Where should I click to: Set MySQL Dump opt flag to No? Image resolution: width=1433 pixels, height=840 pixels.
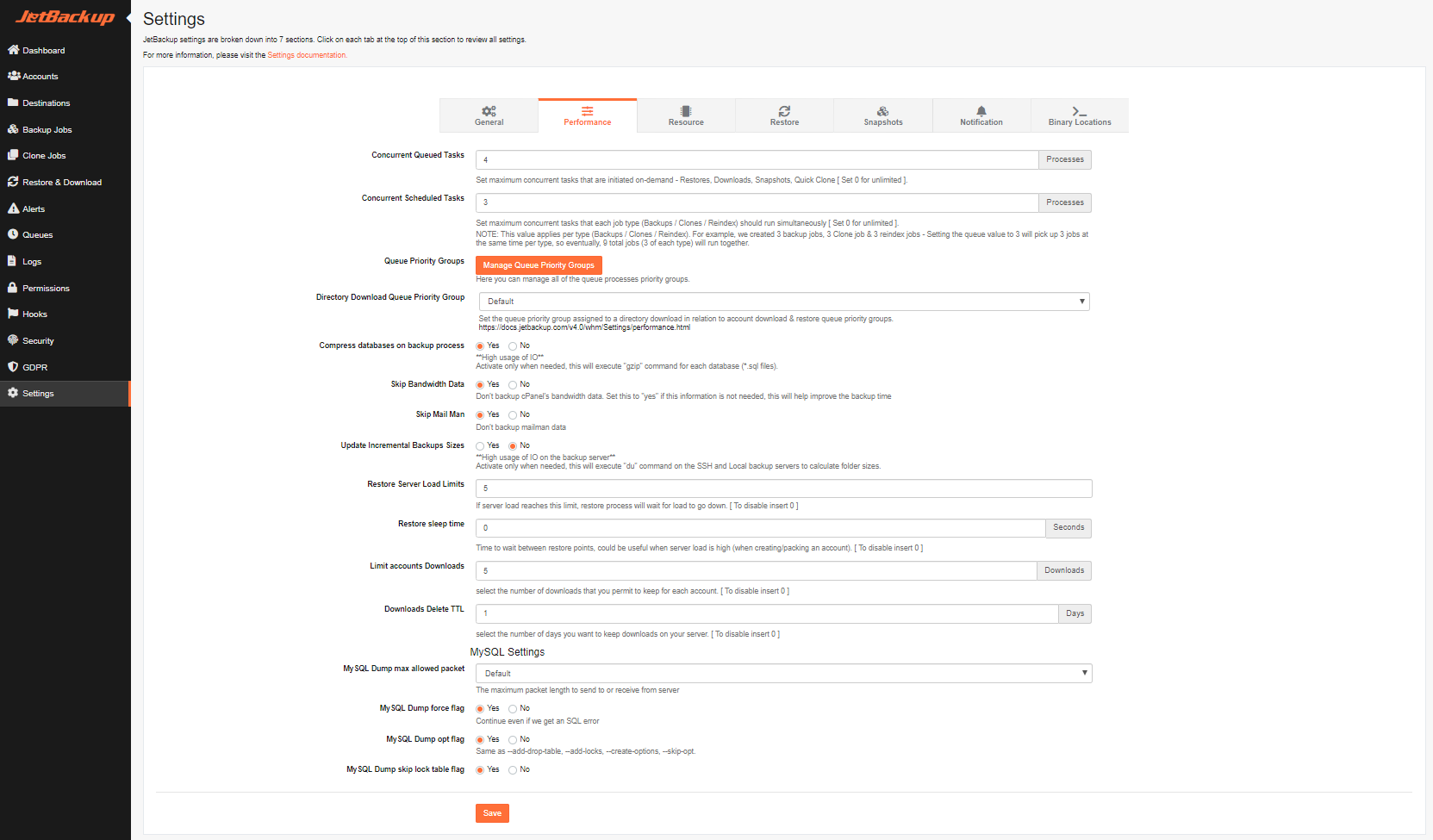click(513, 740)
